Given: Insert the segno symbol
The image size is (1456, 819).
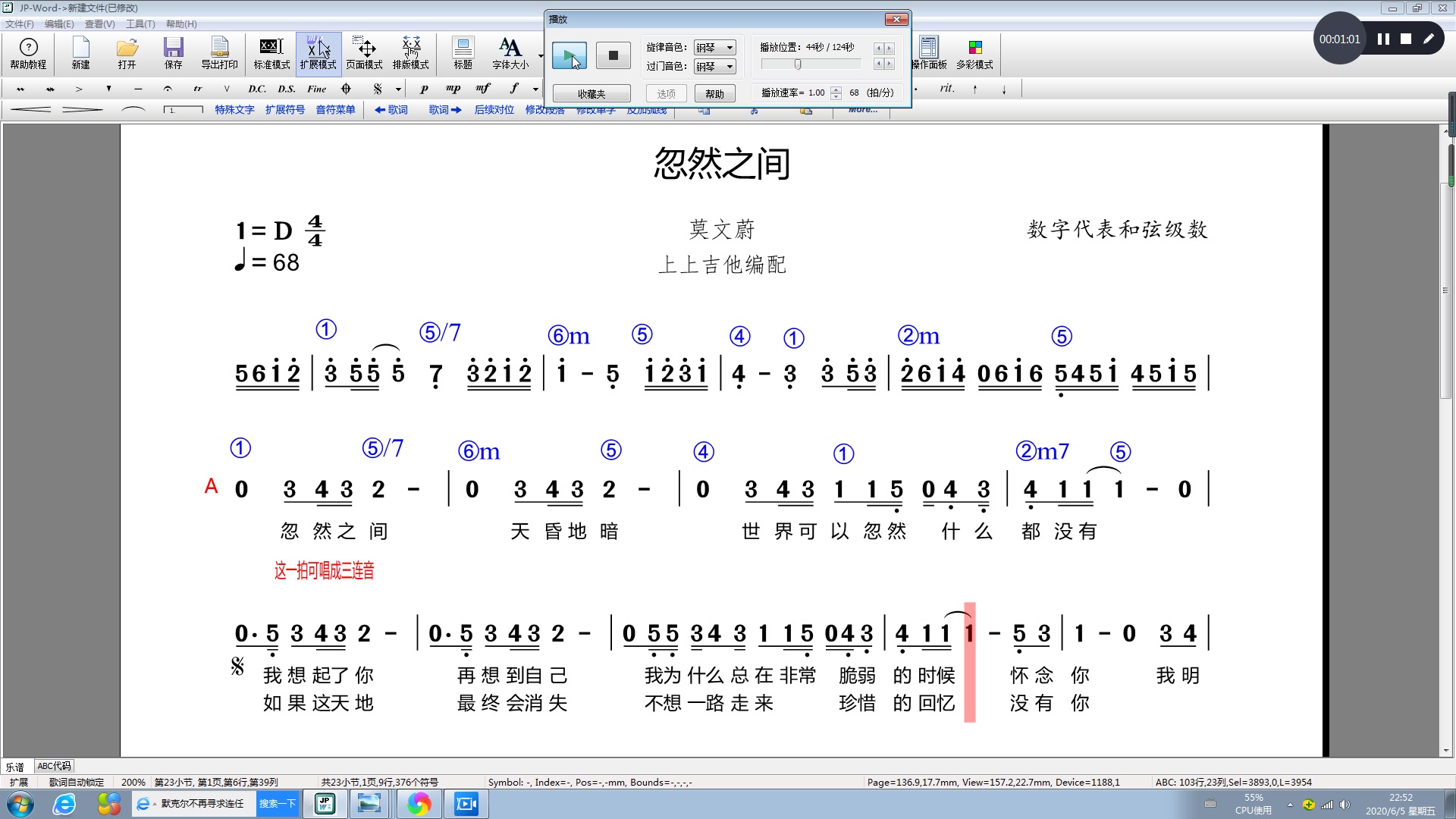Looking at the screenshot, I should 378,89.
